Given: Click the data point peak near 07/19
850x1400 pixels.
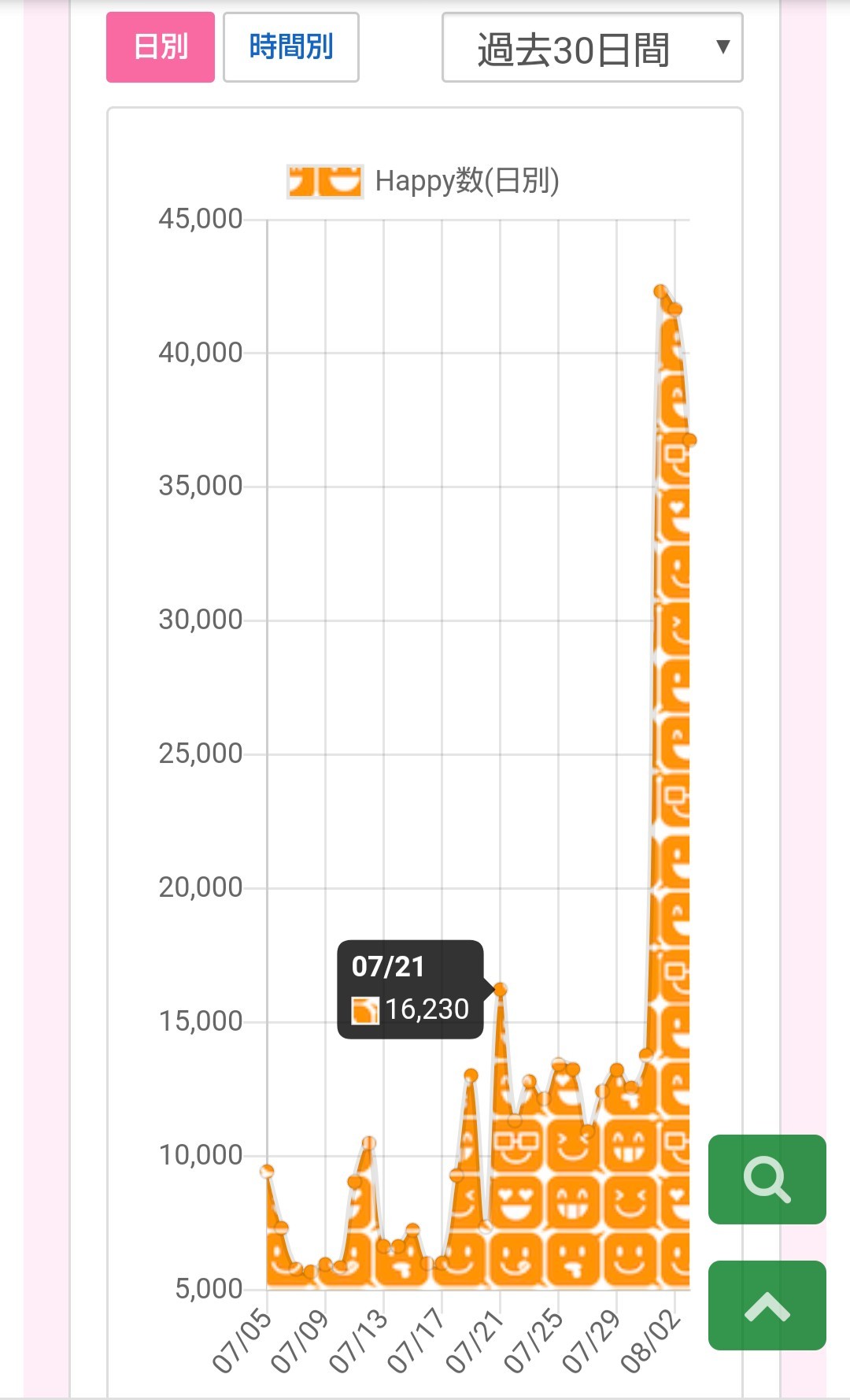Looking at the screenshot, I should click(x=471, y=1076).
